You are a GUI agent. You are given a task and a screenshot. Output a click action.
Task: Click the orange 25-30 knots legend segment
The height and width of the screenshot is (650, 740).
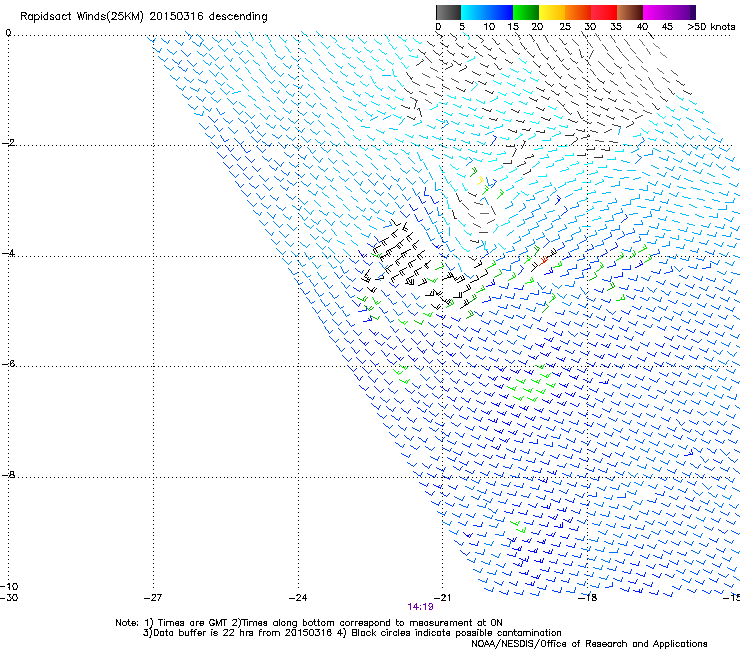[x=578, y=12]
